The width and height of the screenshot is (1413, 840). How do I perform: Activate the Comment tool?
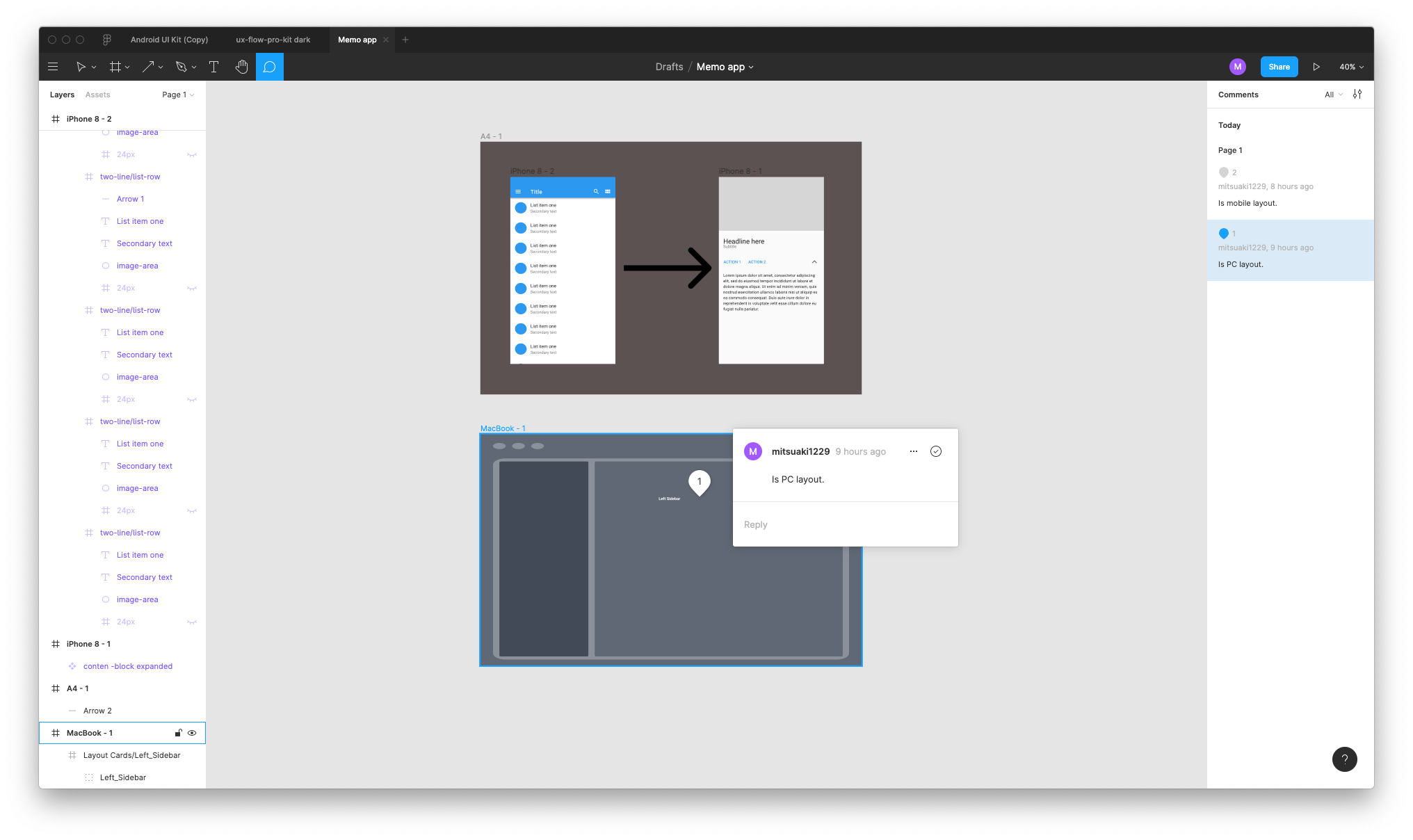click(270, 67)
